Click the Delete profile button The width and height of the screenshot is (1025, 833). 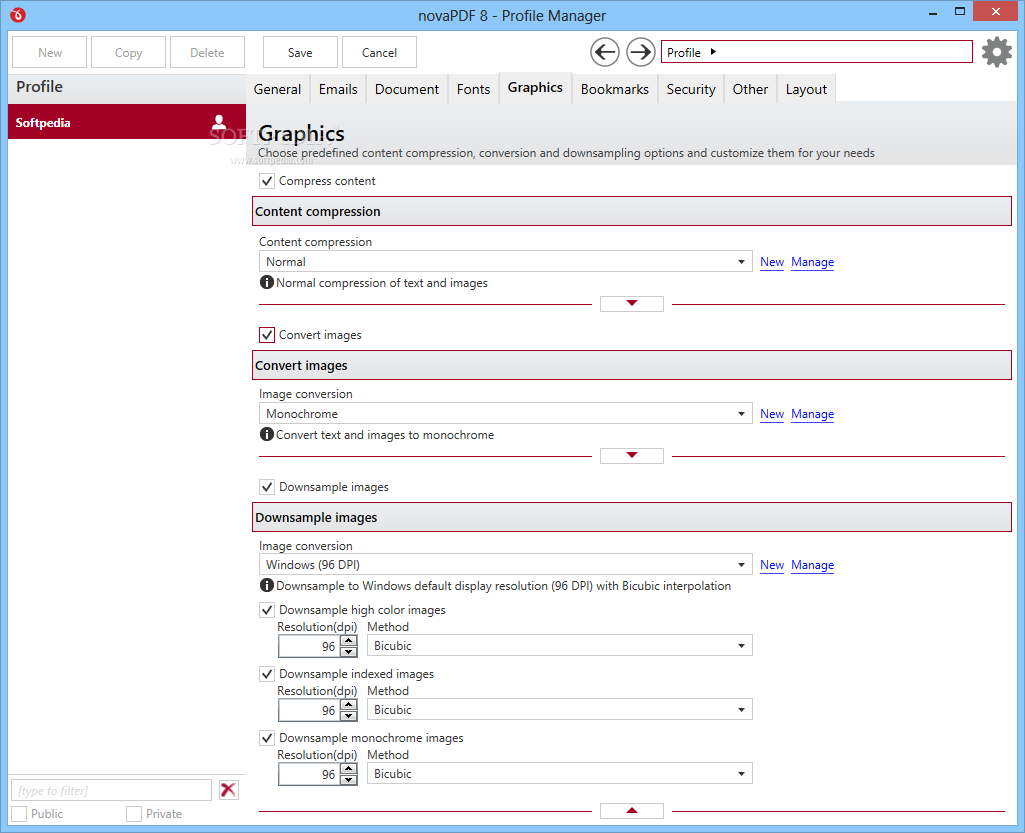(x=207, y=52)
